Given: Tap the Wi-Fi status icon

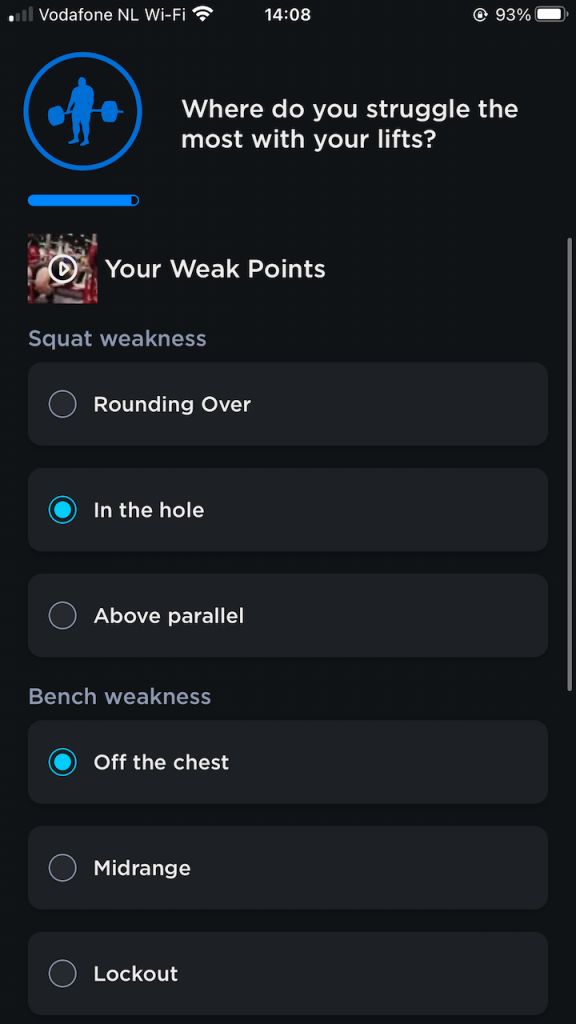Looking at the screenshot, I should [204, 14].
